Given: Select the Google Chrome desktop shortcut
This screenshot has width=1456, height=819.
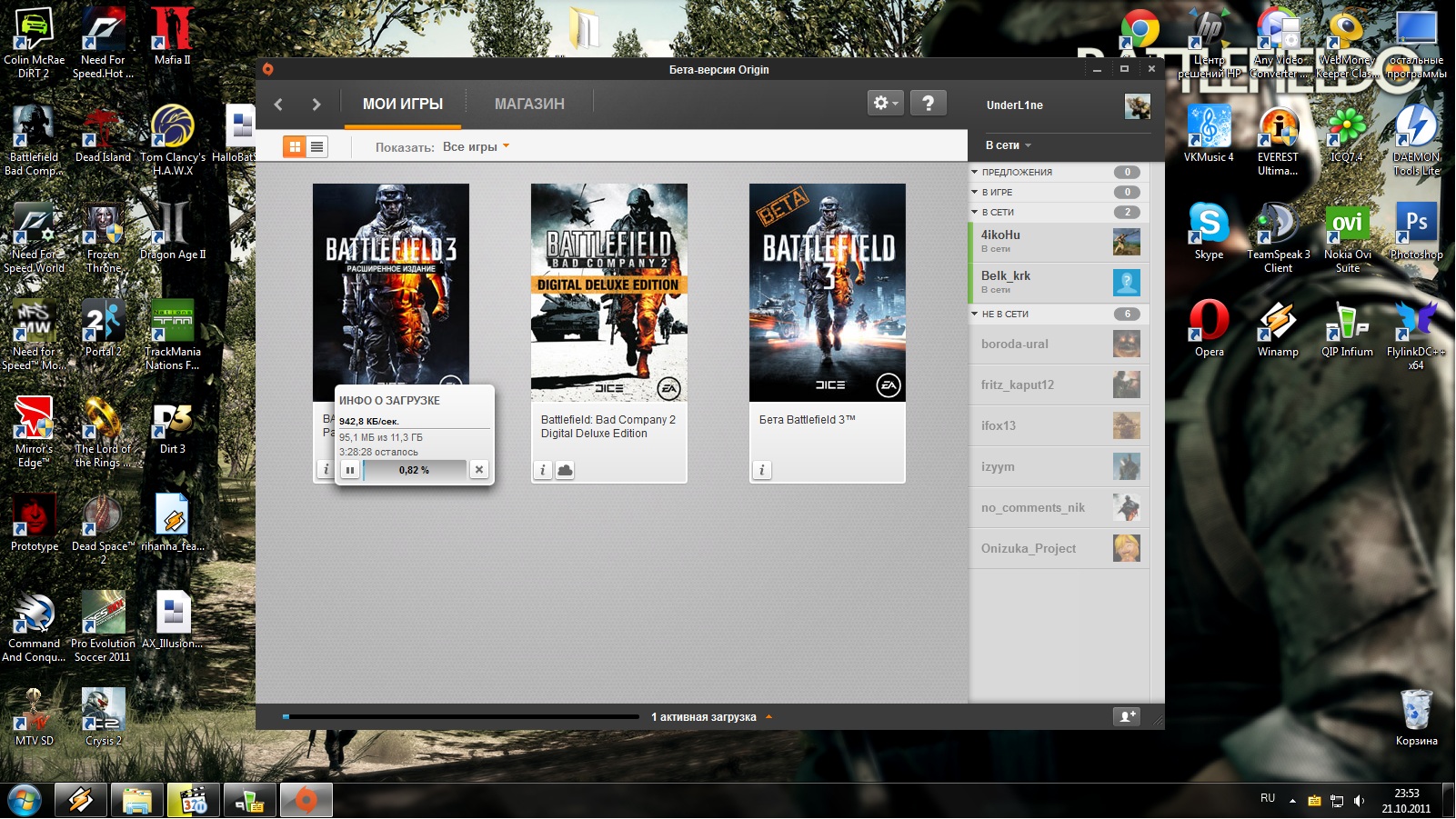Looking at the screenshot, I should click(1139, 29).
